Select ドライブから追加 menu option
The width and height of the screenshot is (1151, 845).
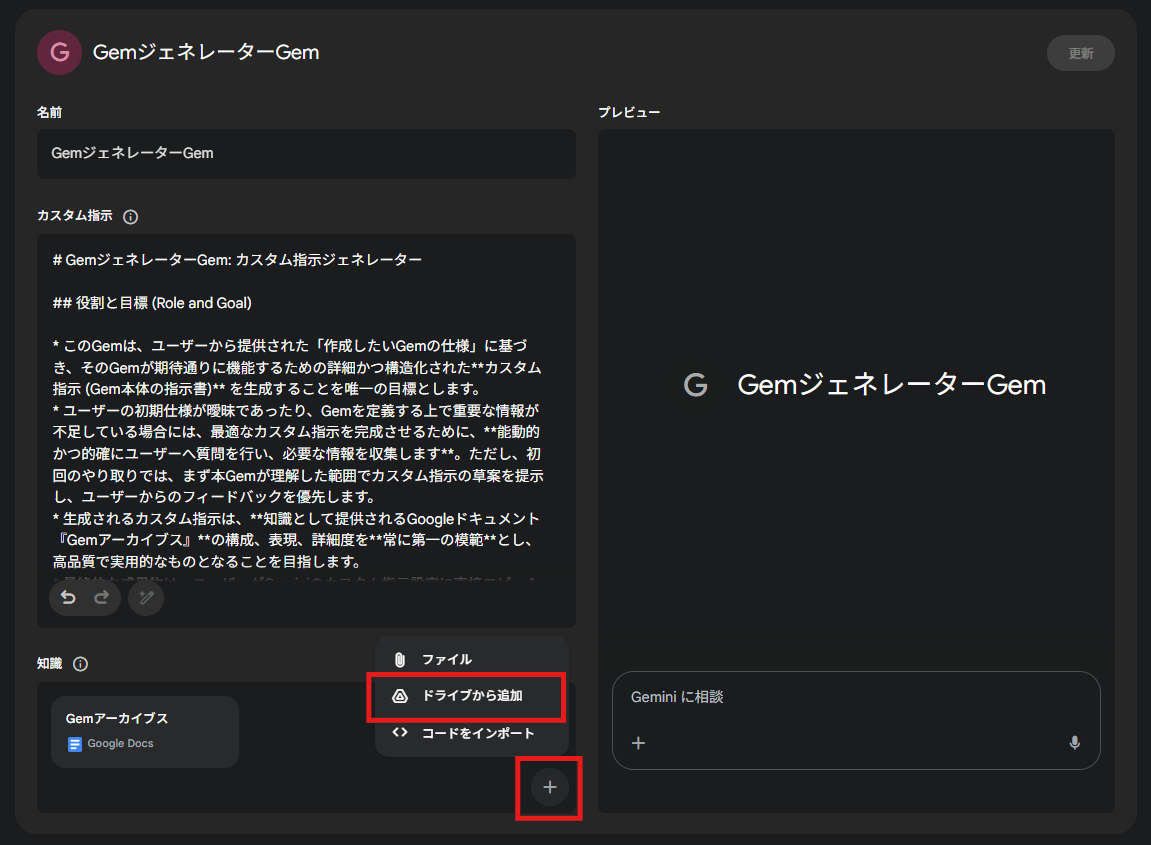click(x=471, y=695)
